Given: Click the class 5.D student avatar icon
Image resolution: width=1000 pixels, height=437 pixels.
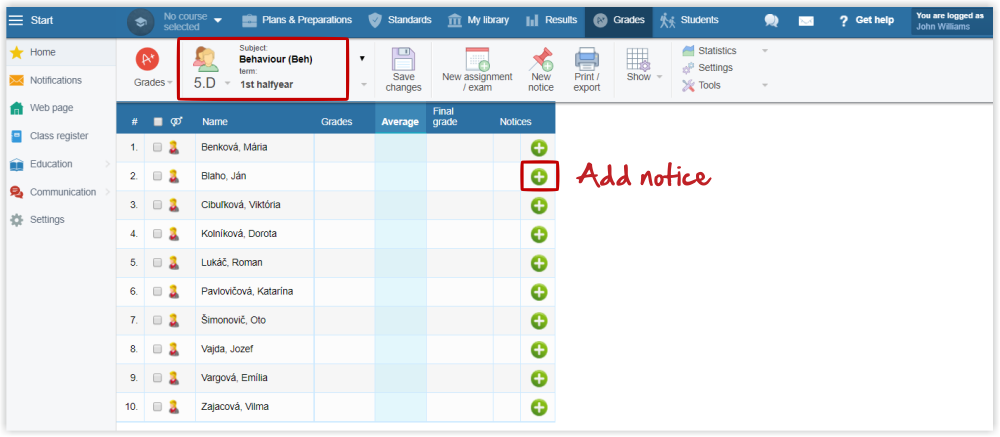Looking at the screenshot, I should (x=205, y=59).
